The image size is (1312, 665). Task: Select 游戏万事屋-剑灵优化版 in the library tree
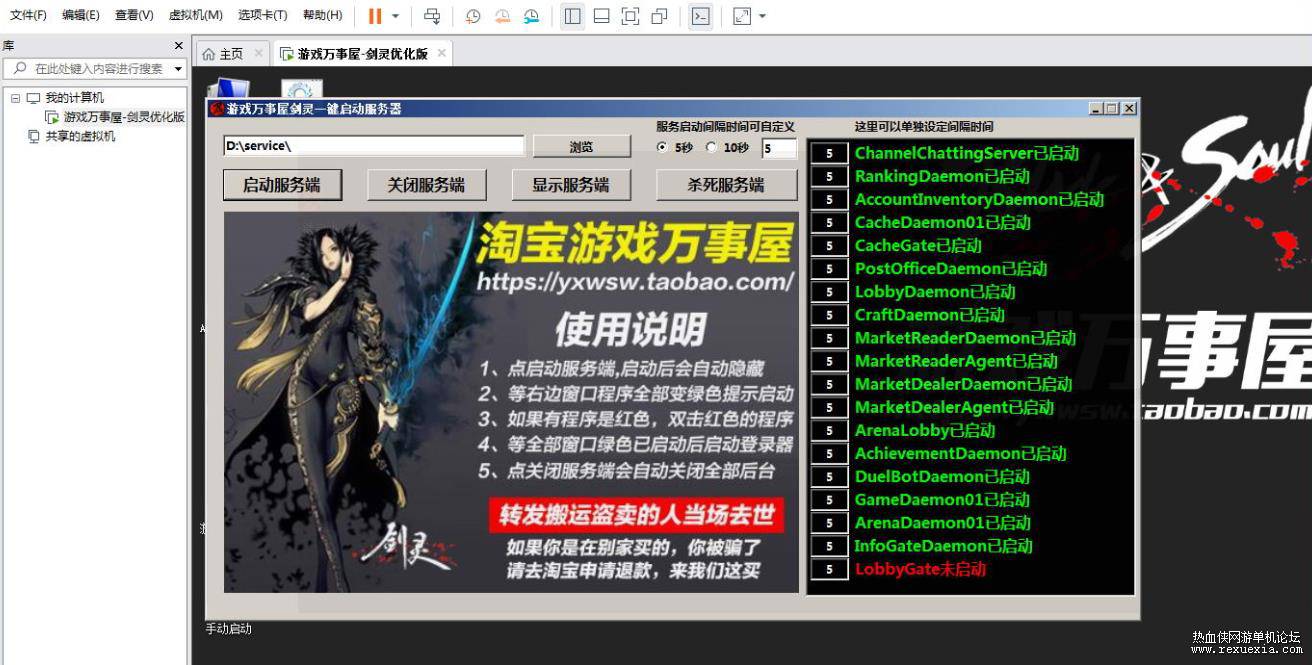124,117
